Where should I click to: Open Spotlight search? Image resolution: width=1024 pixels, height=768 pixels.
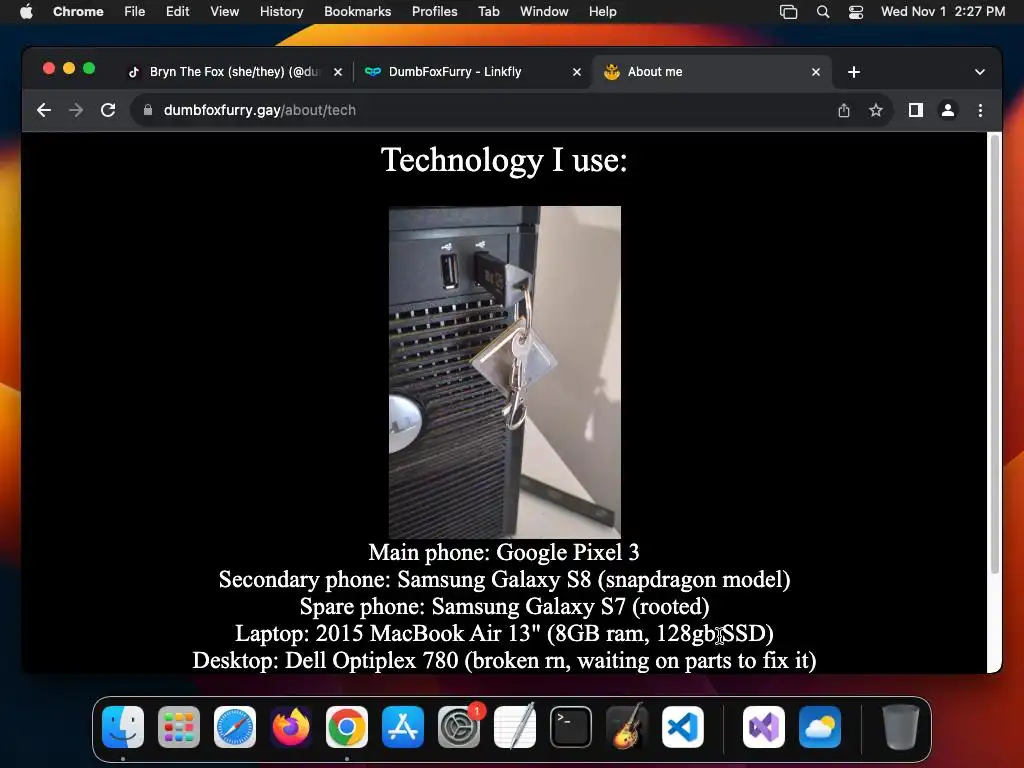point(823,12)
